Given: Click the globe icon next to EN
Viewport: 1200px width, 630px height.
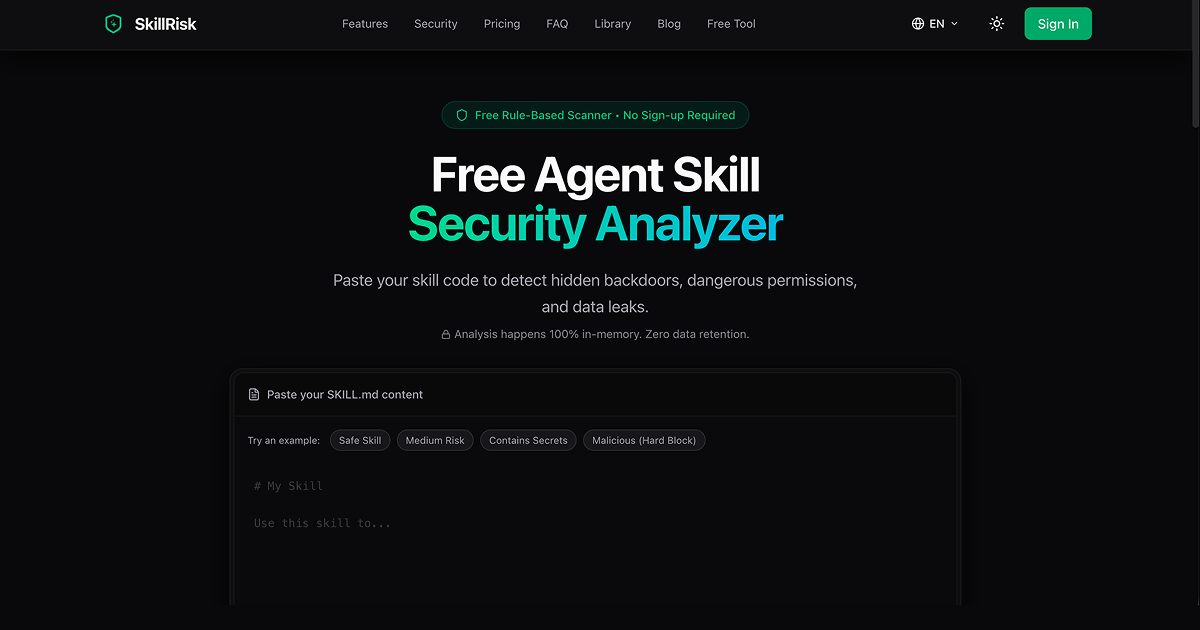Looking at the screenshot, I should [x=917, y=23].
